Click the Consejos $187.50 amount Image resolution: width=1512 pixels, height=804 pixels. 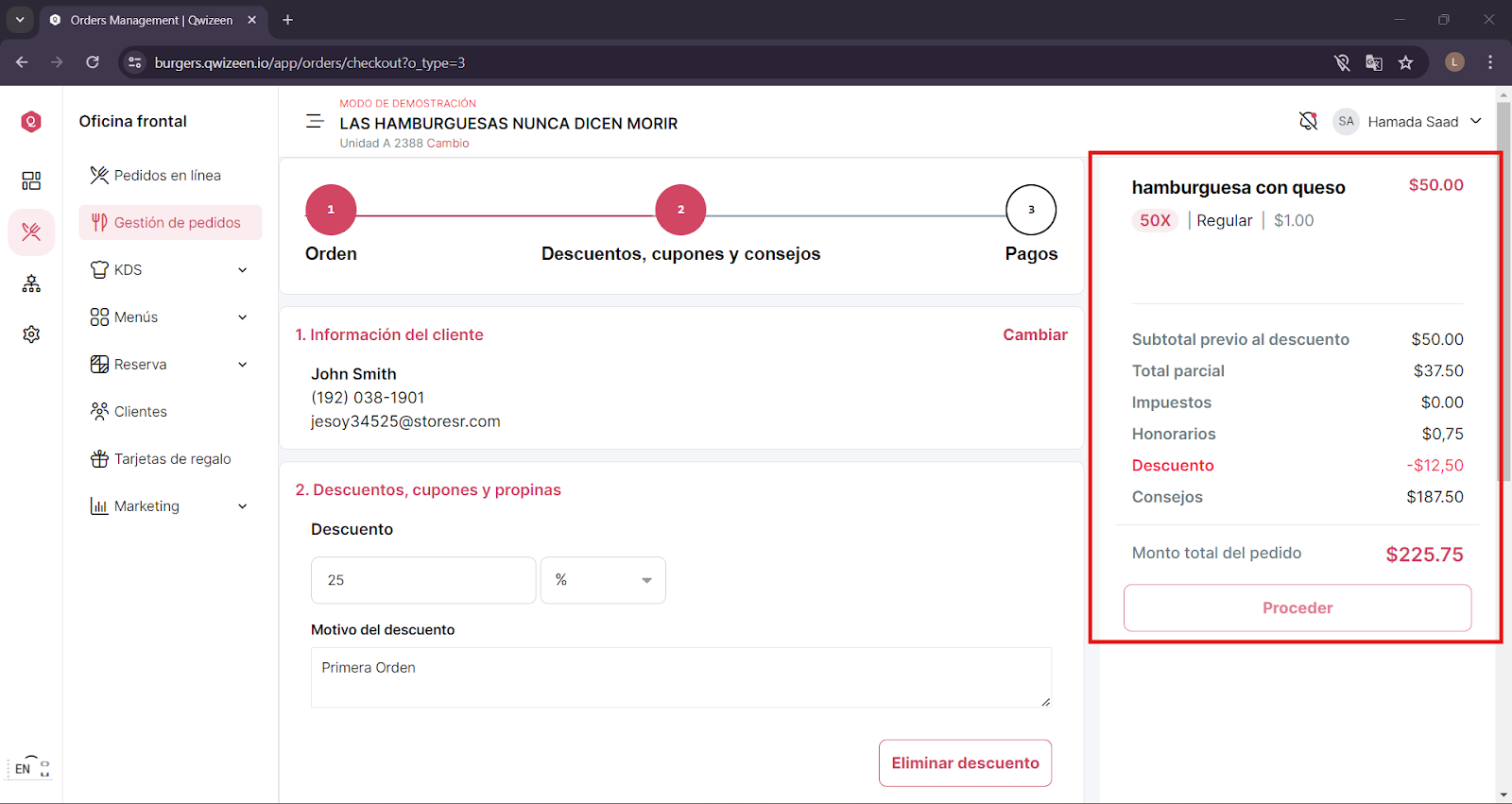(1435, 497)
